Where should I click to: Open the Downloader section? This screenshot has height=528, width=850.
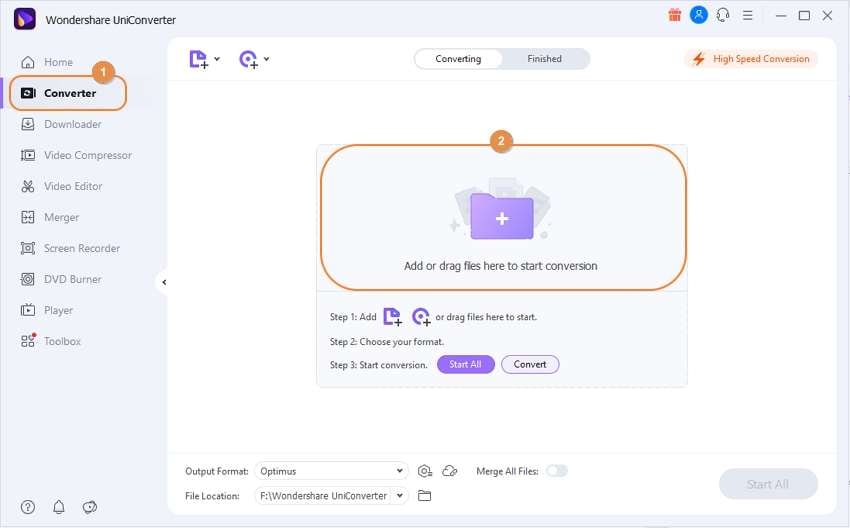pyautogui.click(x=61, y=124)
